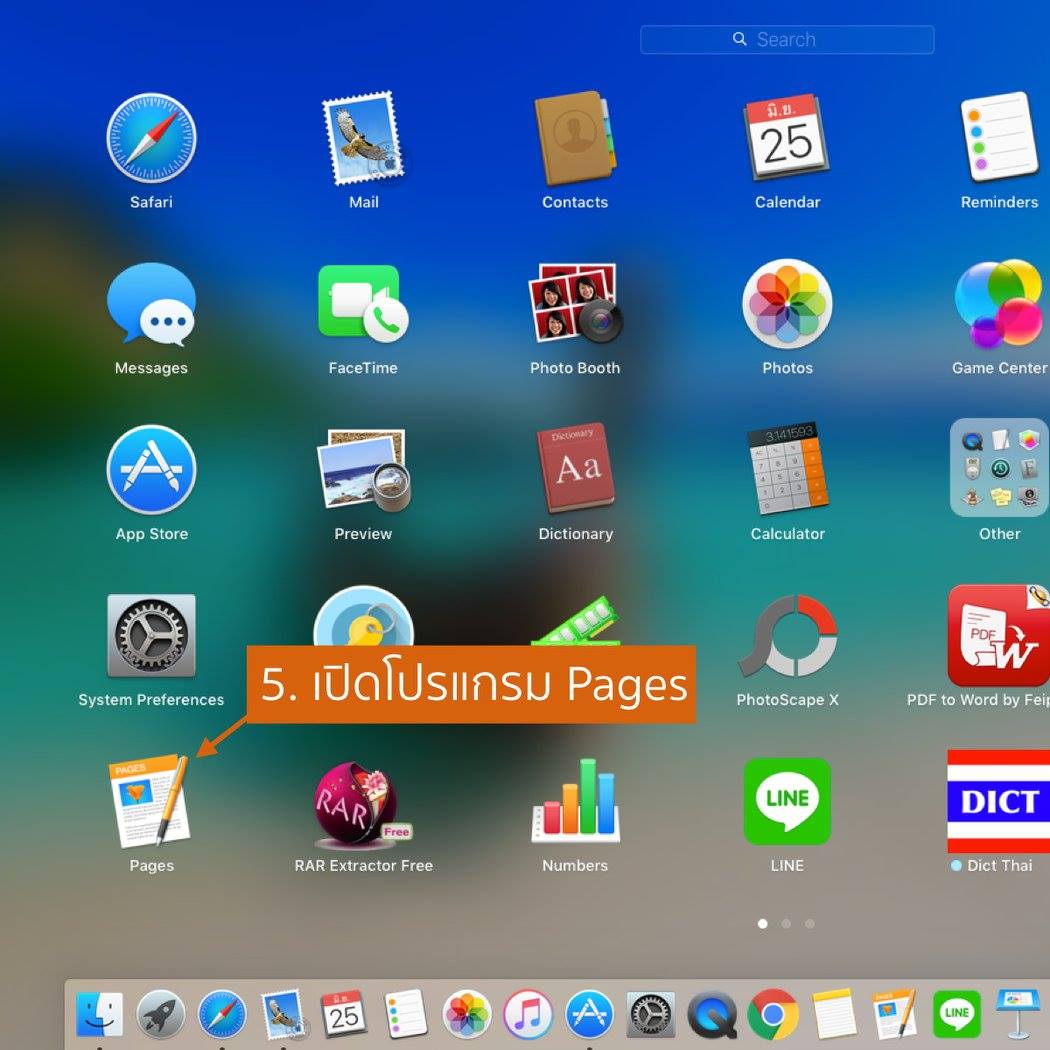Open App Store in the Dock
This screenshot has width=1050, height=1050.
pos(589,1014)
